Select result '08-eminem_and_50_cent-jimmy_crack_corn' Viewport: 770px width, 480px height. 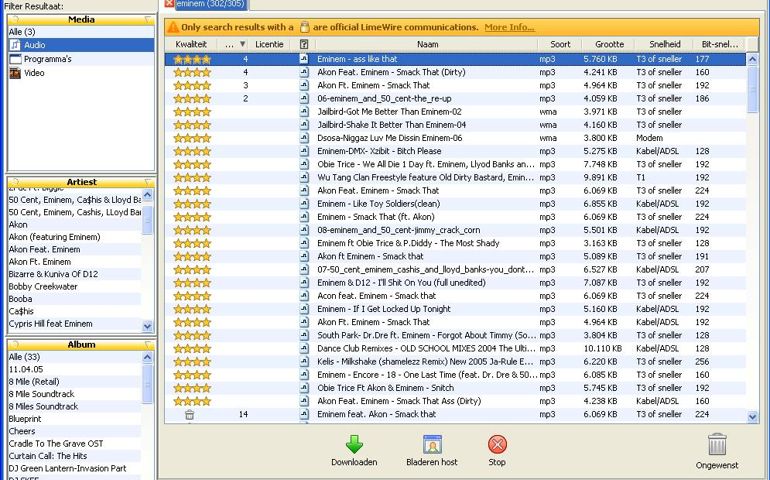[455, 230]
